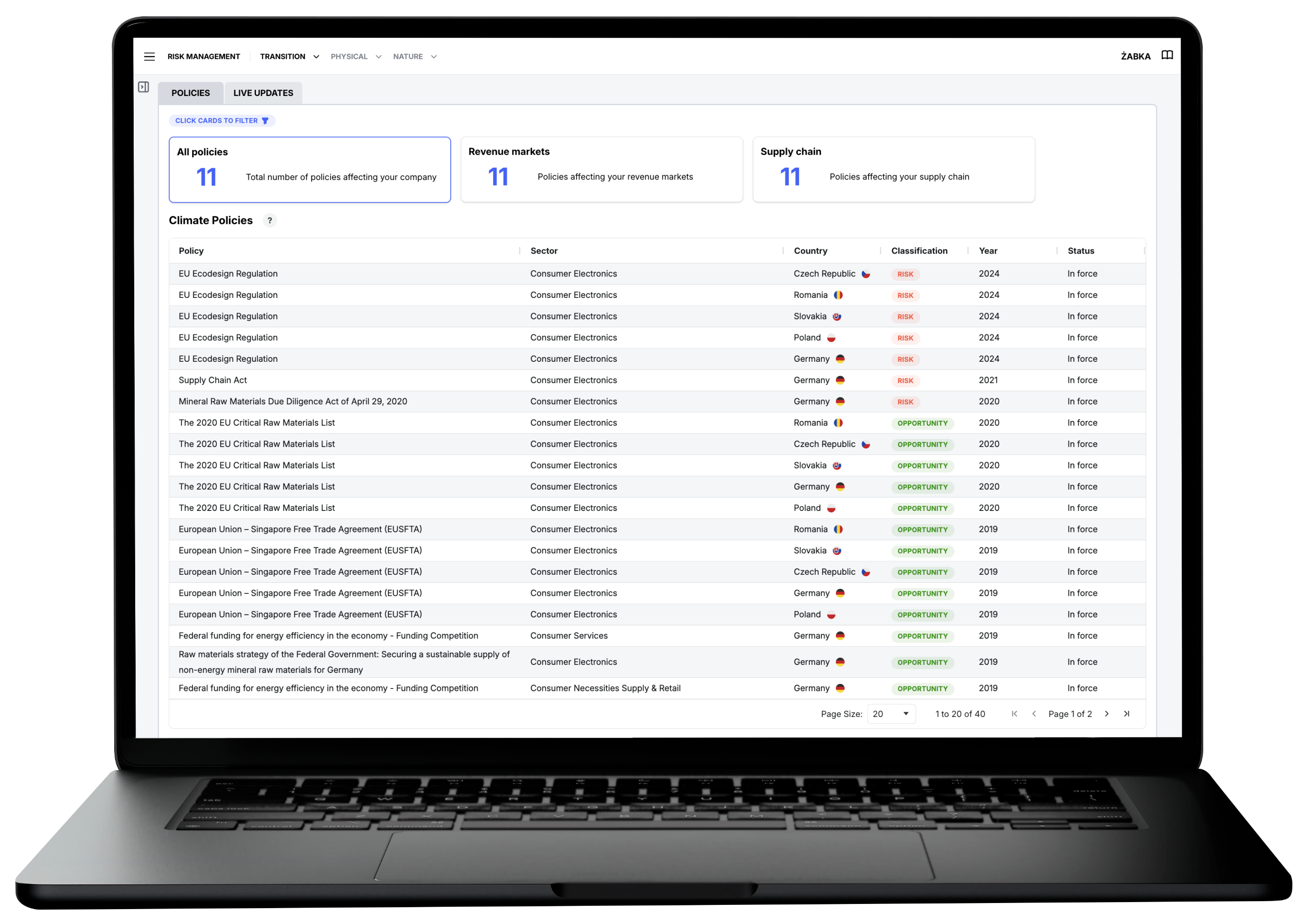Sort by Status column header
Screen dimensions: 1303x924
1081,251
